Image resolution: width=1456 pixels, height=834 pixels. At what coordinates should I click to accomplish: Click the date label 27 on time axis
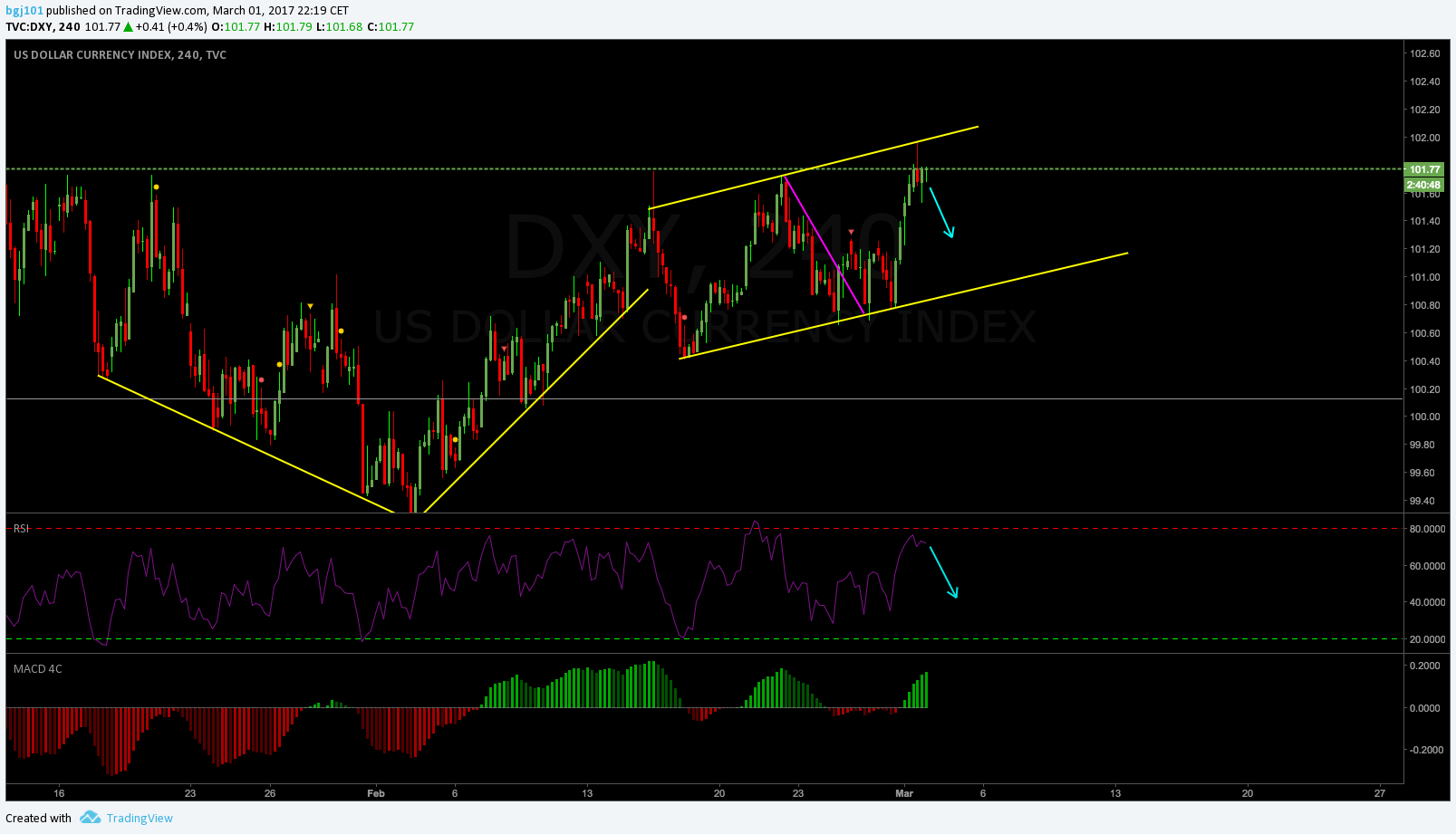pyautogui.click(x=1379, y=793)
